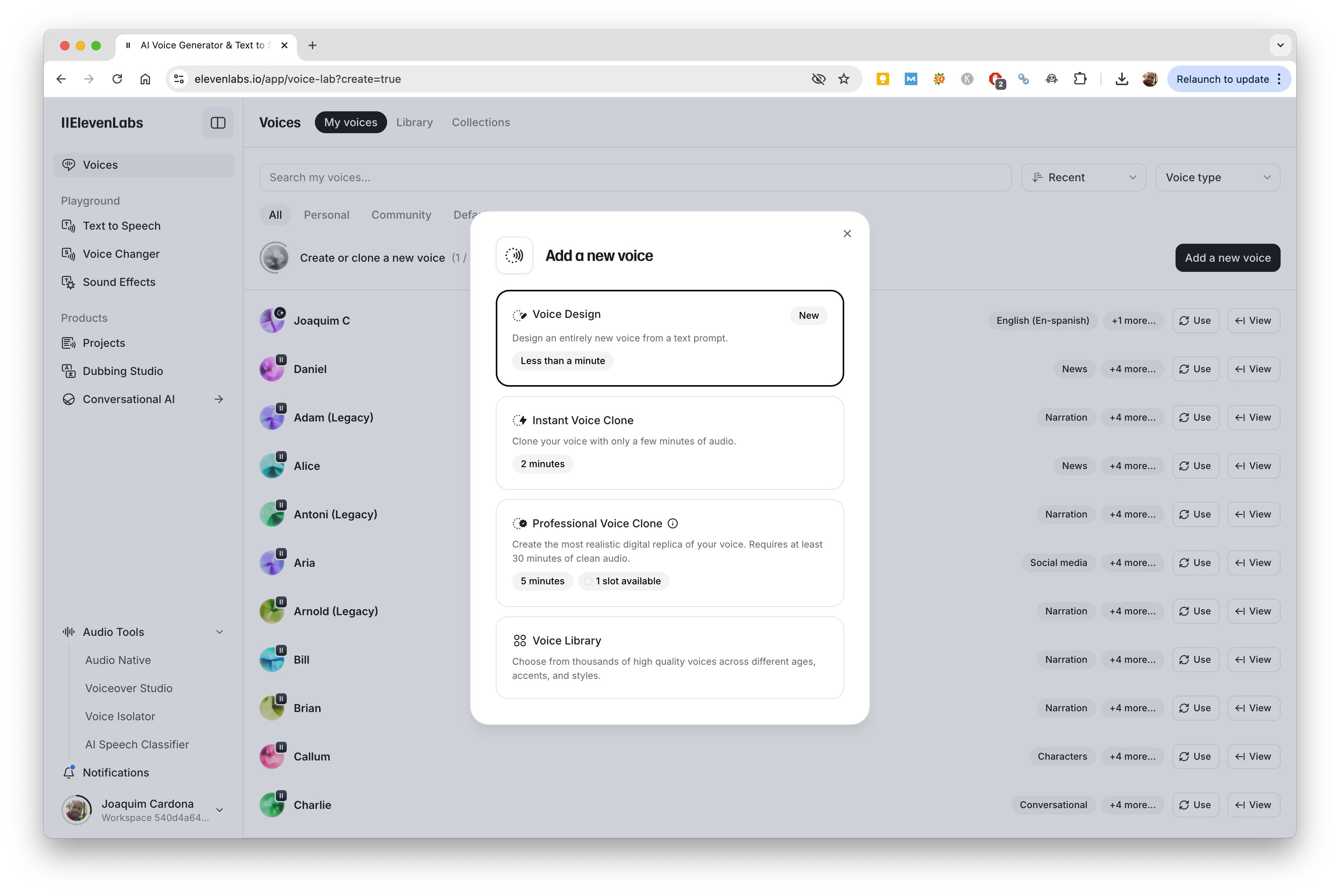
Task: Open the browser extensions puzzle icon
Action: coord(1079,79)
